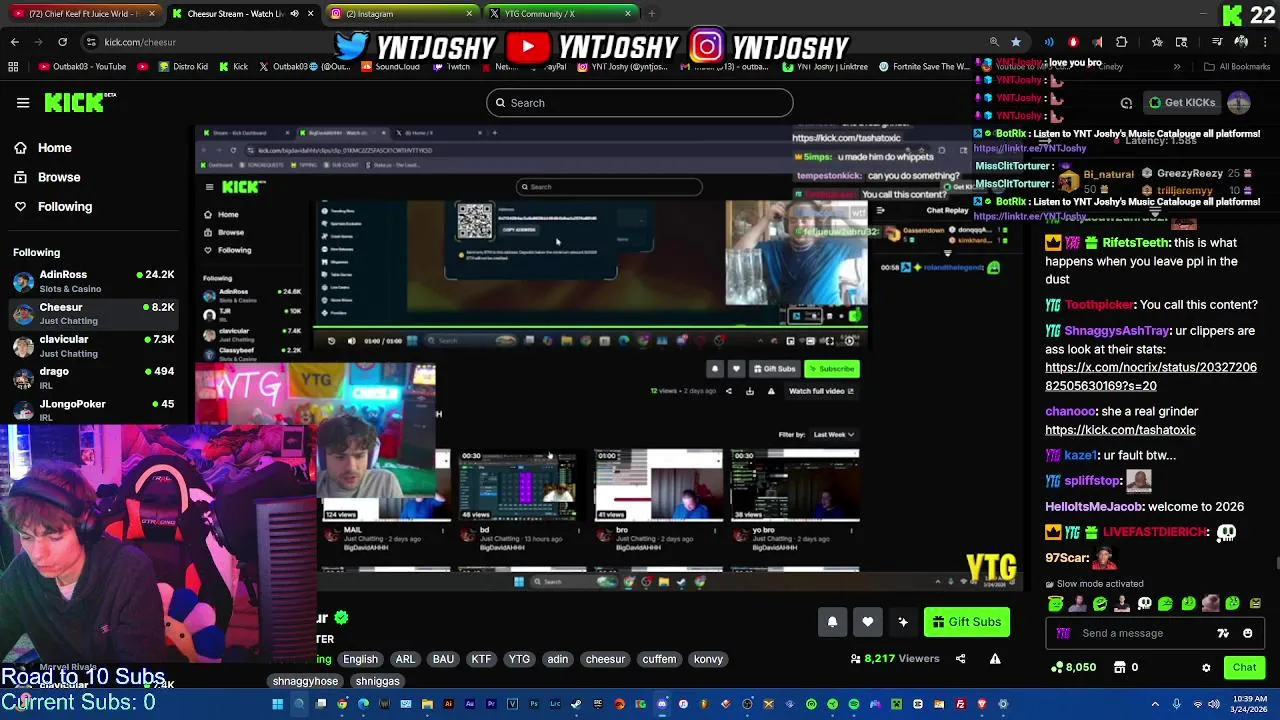Toggle the follow heart button

pos(867,622)
